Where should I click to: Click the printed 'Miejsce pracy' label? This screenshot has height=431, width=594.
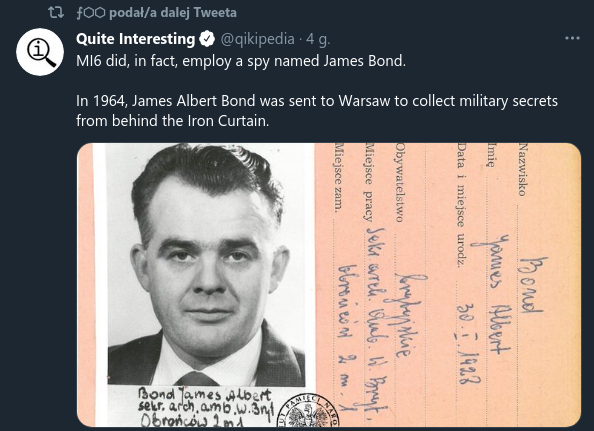369,182
